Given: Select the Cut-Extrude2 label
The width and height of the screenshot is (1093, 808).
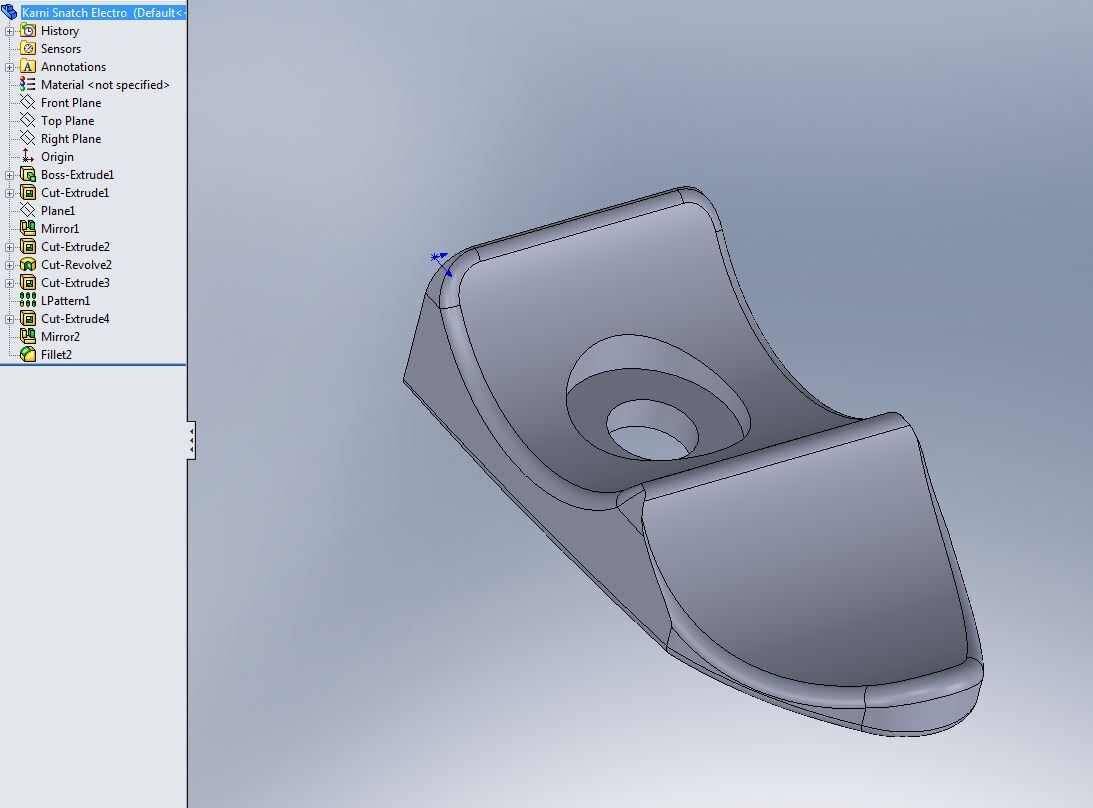Looking at the screenshot, I should (x=75, y=247).
